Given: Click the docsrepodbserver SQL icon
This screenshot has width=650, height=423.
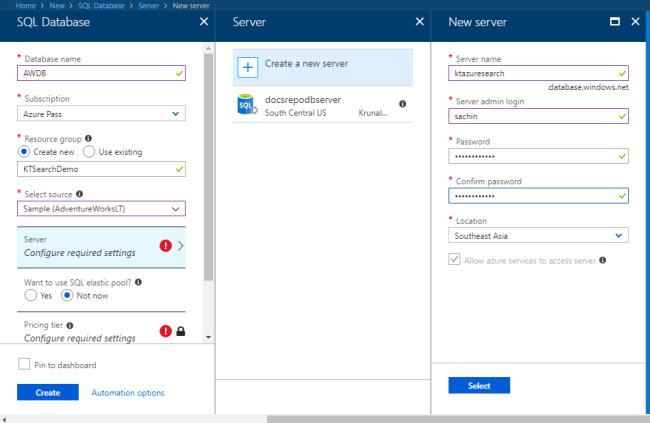Looking at the screenshot, I should click(x=247, y=105).
